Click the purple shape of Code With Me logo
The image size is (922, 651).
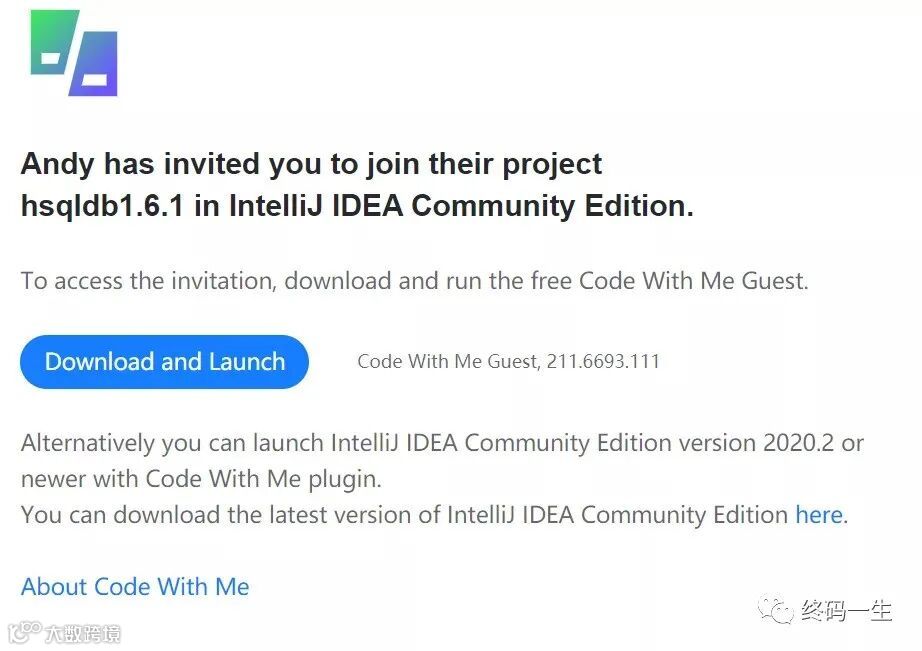(95, 64)
